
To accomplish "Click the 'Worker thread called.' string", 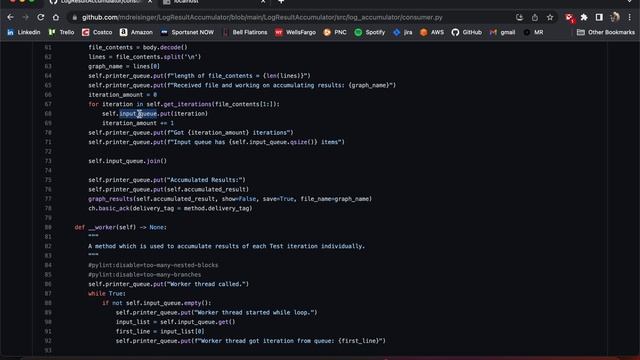I will (206, 284).
